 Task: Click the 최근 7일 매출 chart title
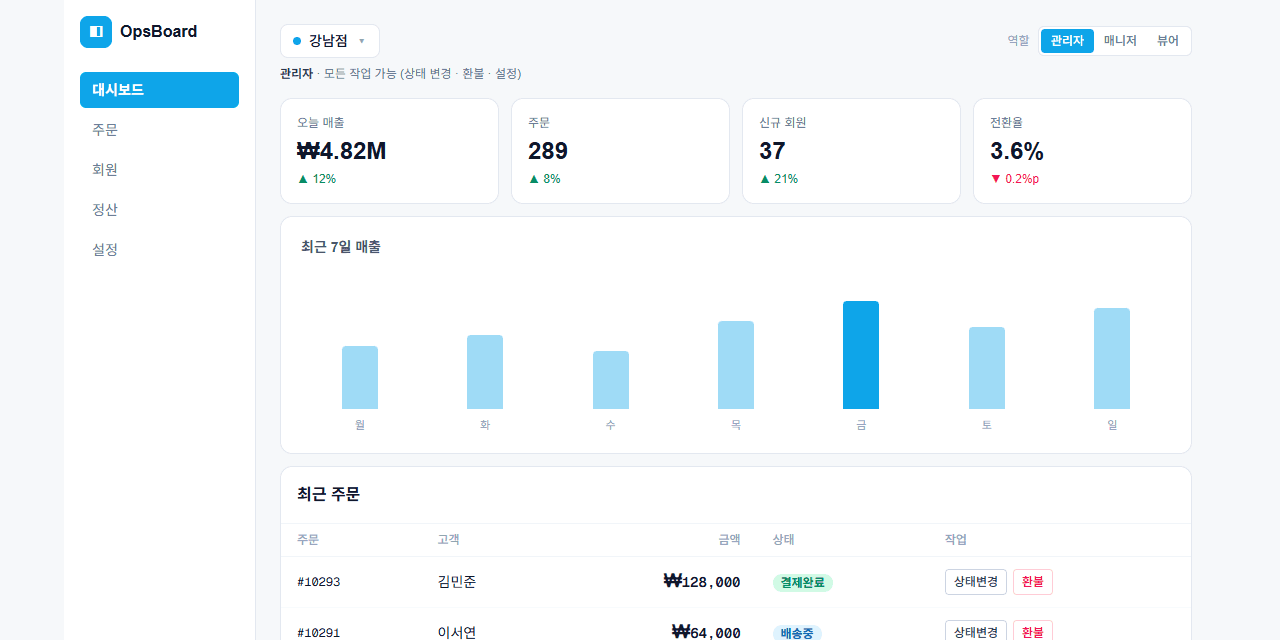(341, 247)
